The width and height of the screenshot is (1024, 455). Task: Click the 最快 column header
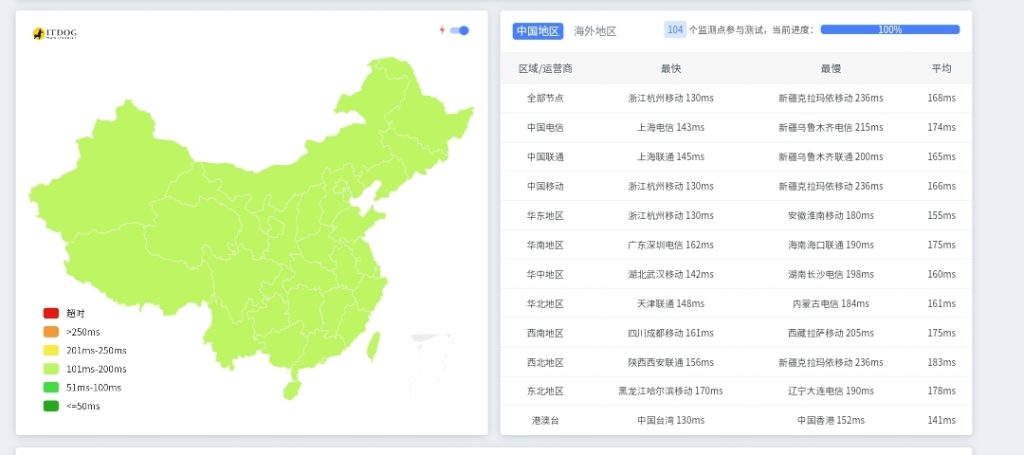(x=670, y=68)
